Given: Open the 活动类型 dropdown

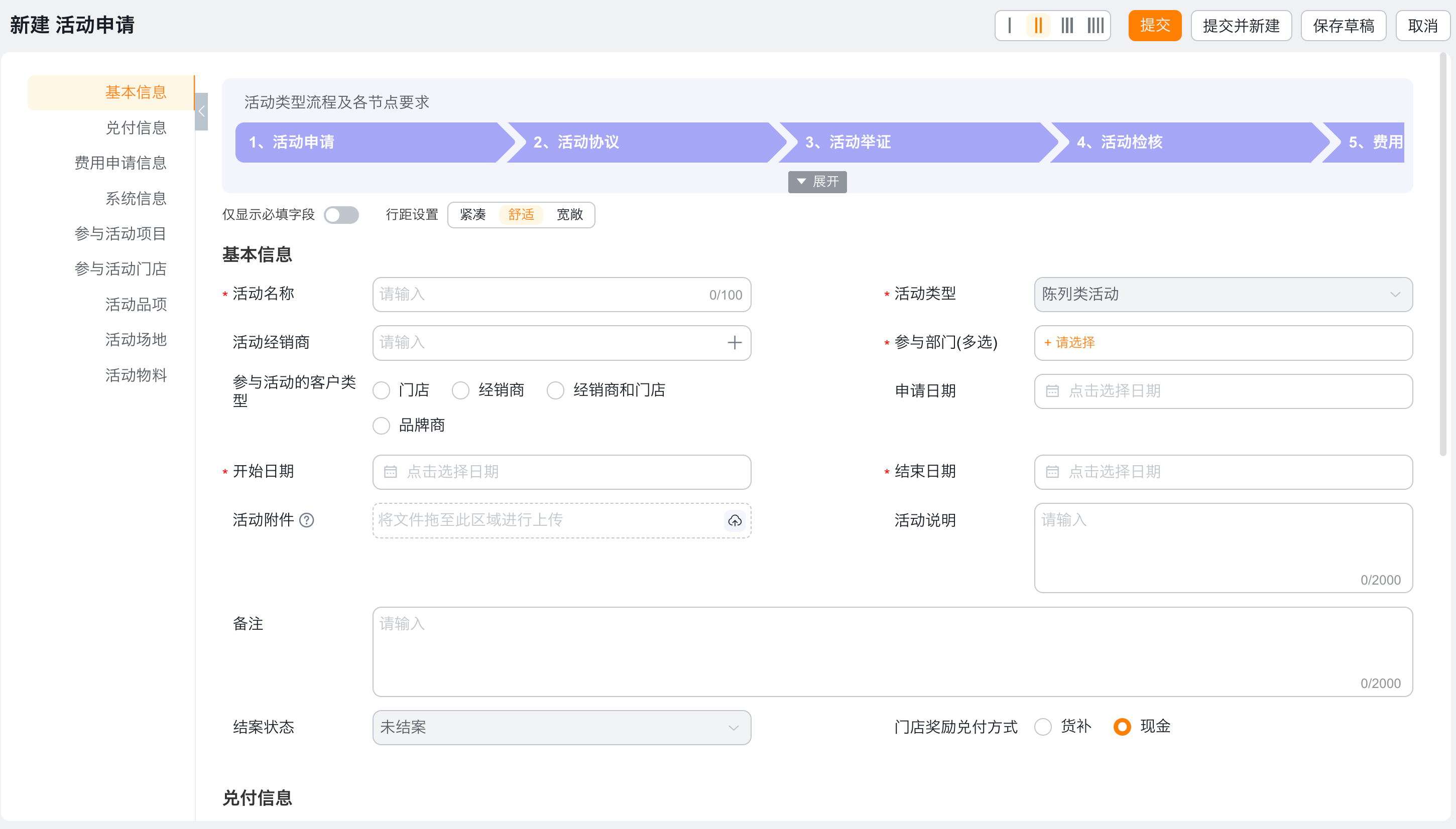Looking at the screenshot, I should pos(1223,294).
